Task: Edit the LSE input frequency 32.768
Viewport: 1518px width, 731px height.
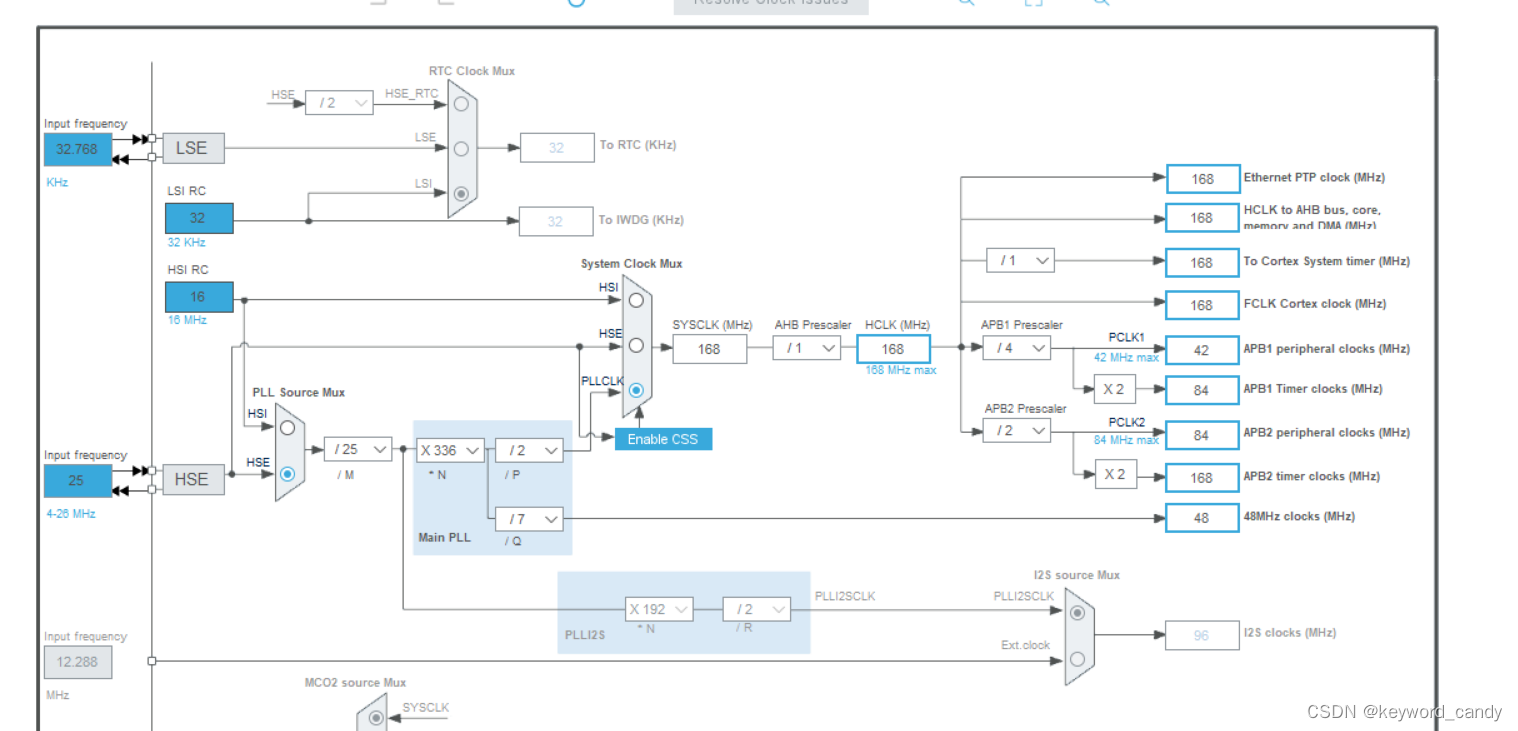Action: (78, 149)
